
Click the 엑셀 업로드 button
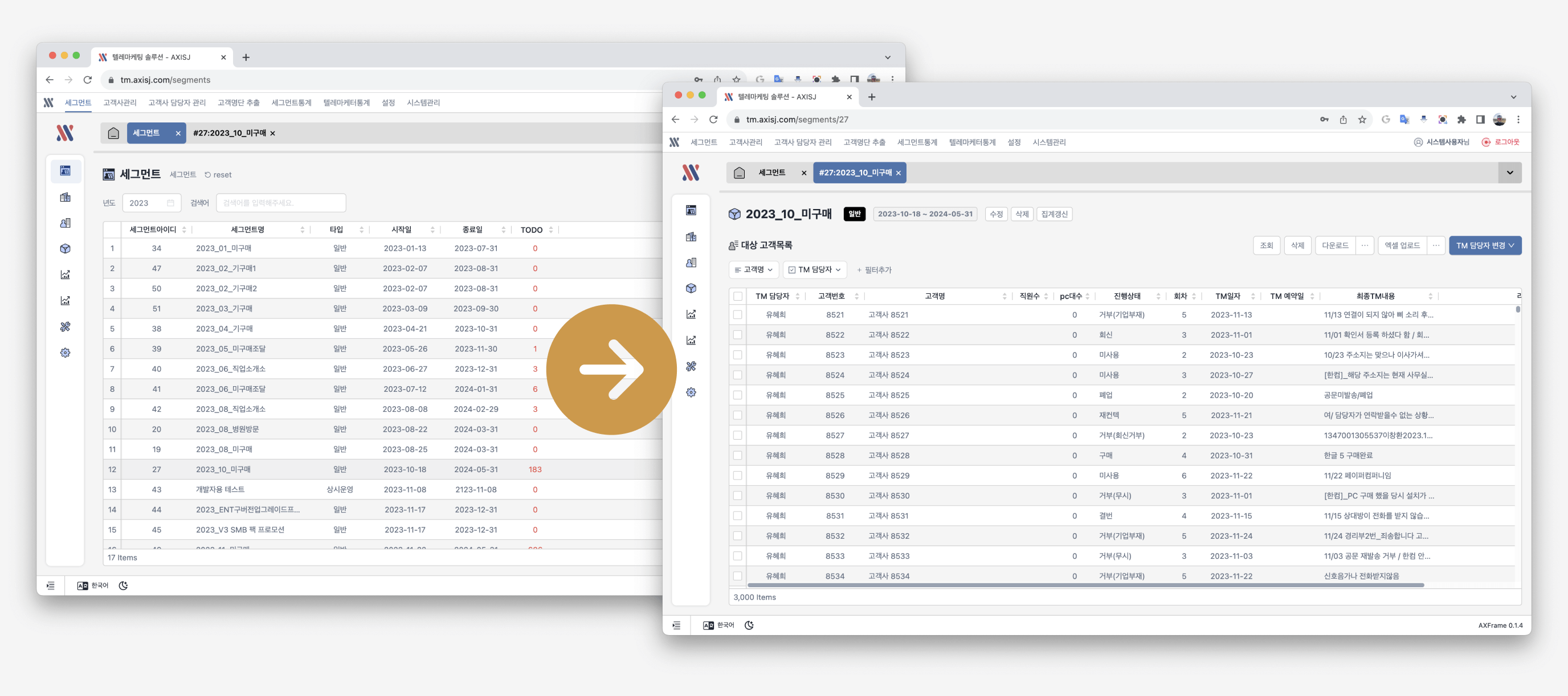click(1402, 246)
